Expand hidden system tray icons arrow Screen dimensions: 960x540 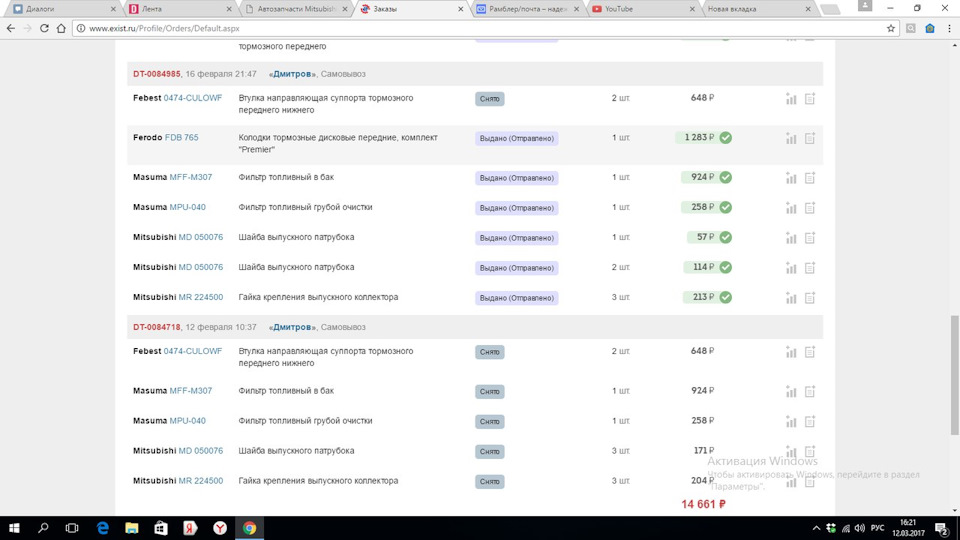click(816, 528)
